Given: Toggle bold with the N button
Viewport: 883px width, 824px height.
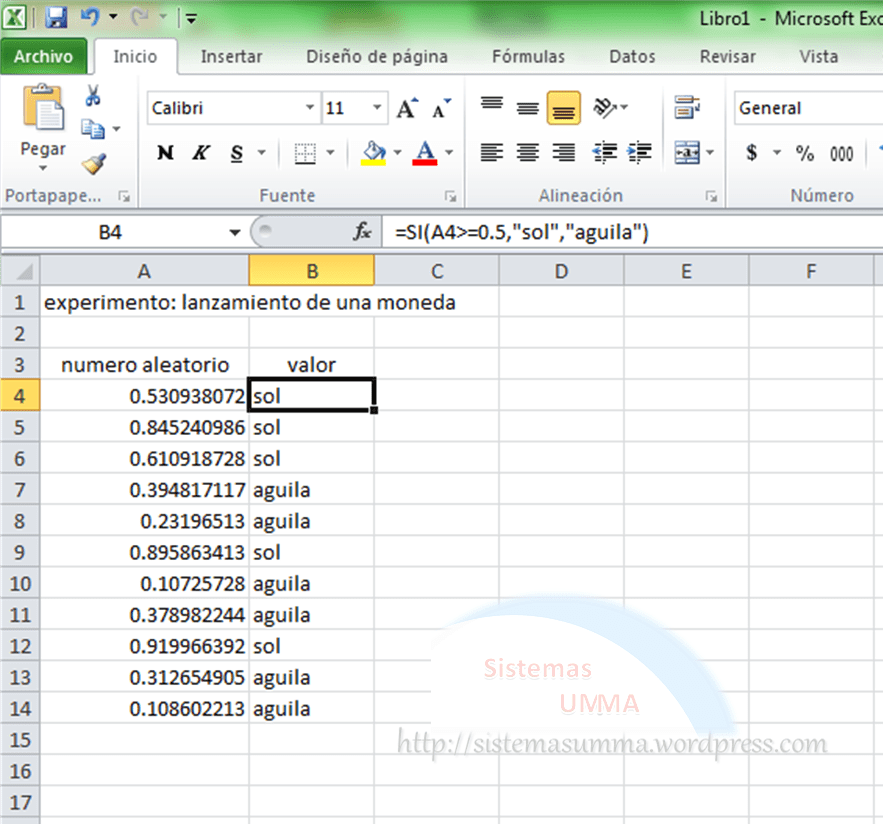Looking at the screenshot, I should 165,153.
